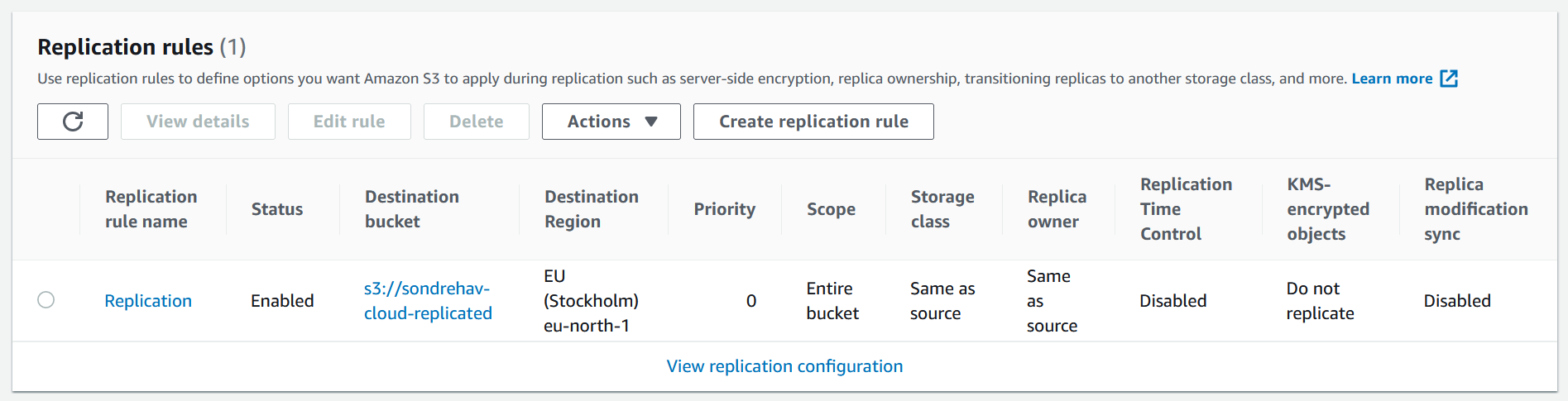Viewport: 1568px width, 401px height.
Task: Click the KMS-encrypted objects column header
Action: coord(1327,209)
